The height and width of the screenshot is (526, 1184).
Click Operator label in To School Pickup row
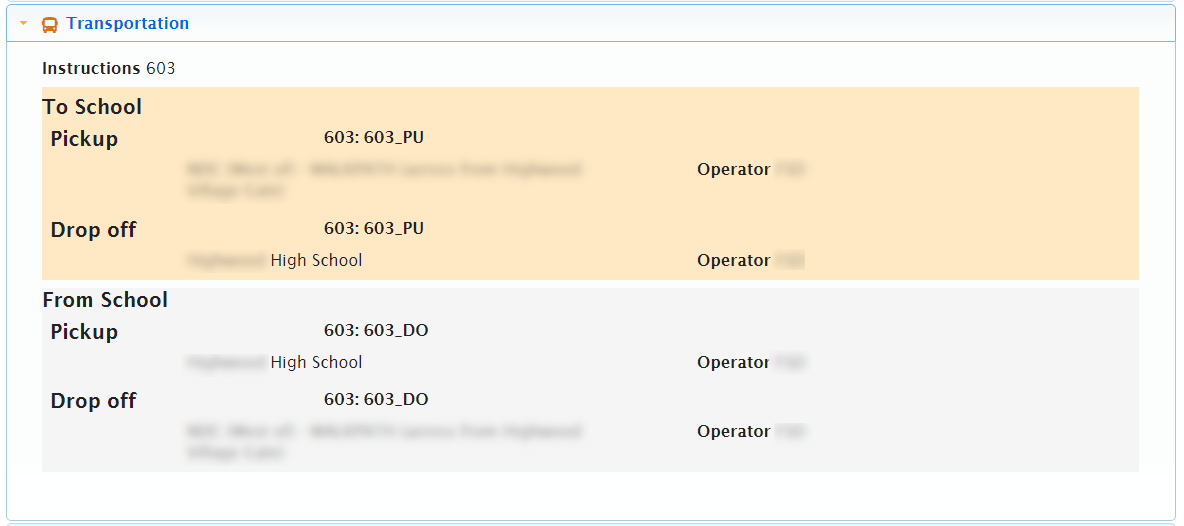[733, 169]
